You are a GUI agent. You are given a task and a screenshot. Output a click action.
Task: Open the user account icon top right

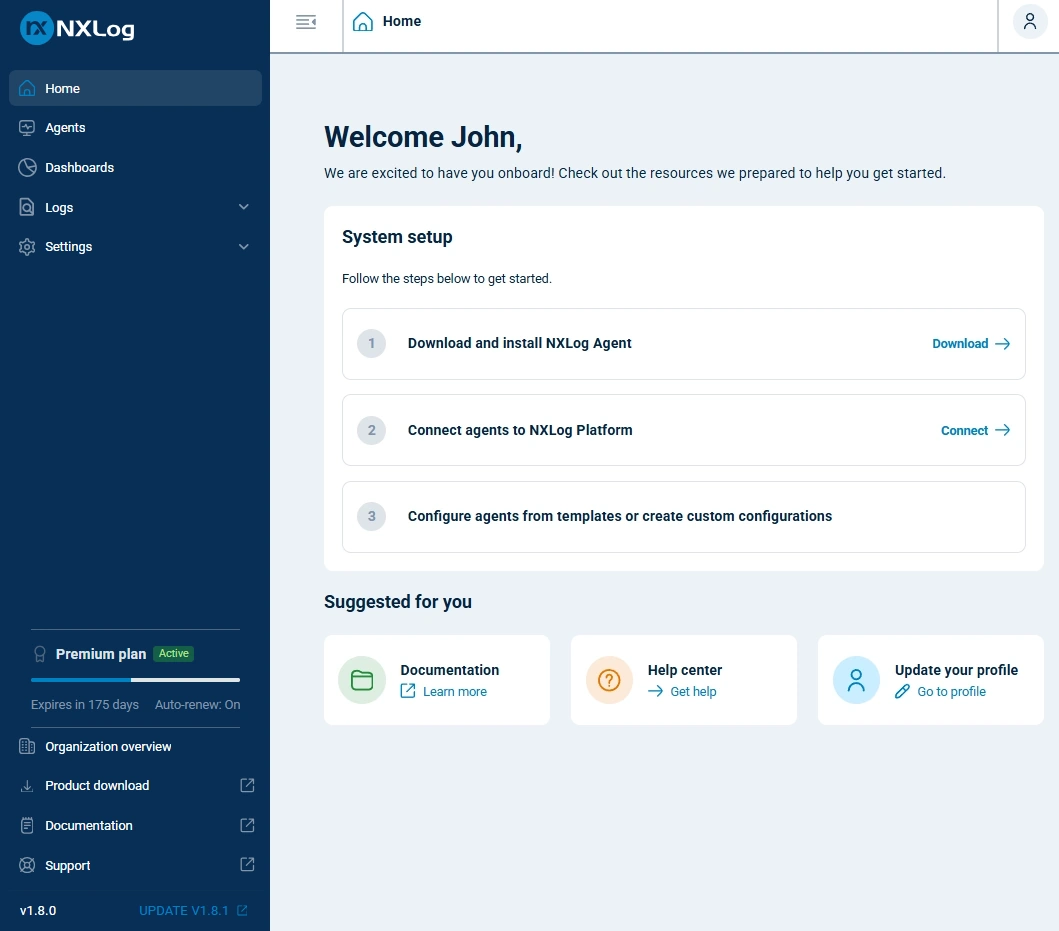point(1029,21)
